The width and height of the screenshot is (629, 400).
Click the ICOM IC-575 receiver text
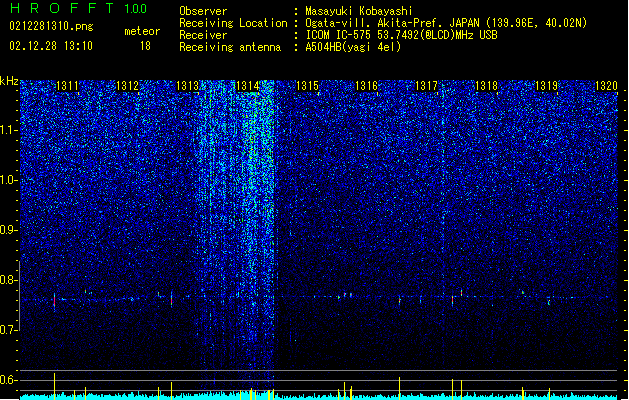click(401, 35)
